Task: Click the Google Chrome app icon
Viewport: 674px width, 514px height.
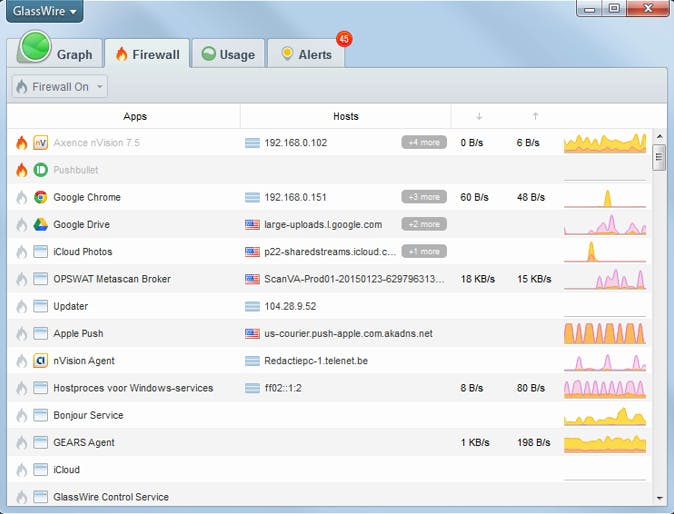Action: [40, 197]
